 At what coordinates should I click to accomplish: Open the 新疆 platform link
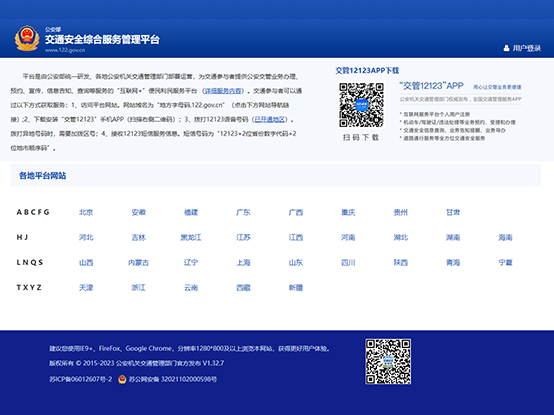(x=296, y=287)
